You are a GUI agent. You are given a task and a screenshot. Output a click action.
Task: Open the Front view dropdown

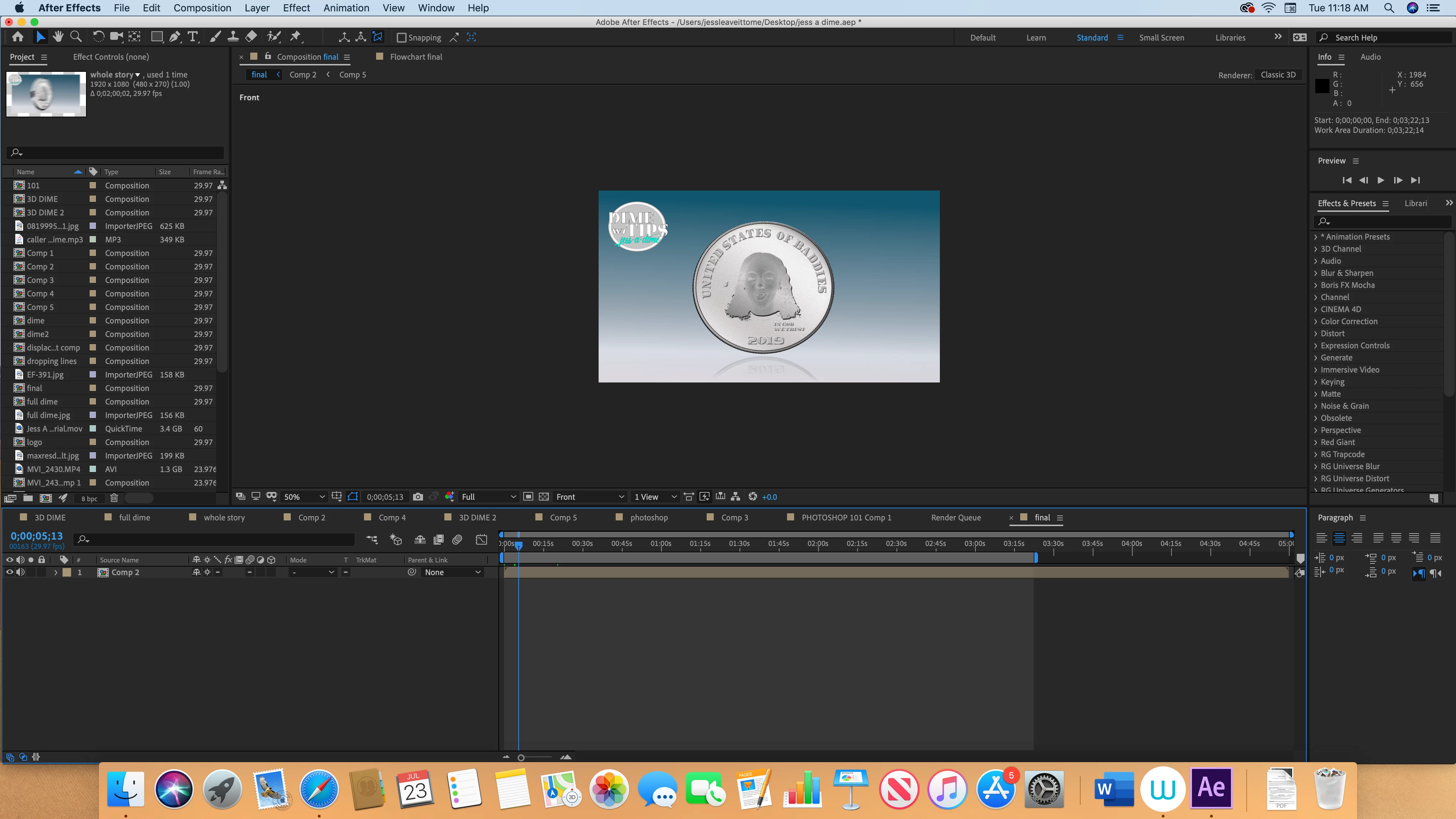tap(589, 497)
